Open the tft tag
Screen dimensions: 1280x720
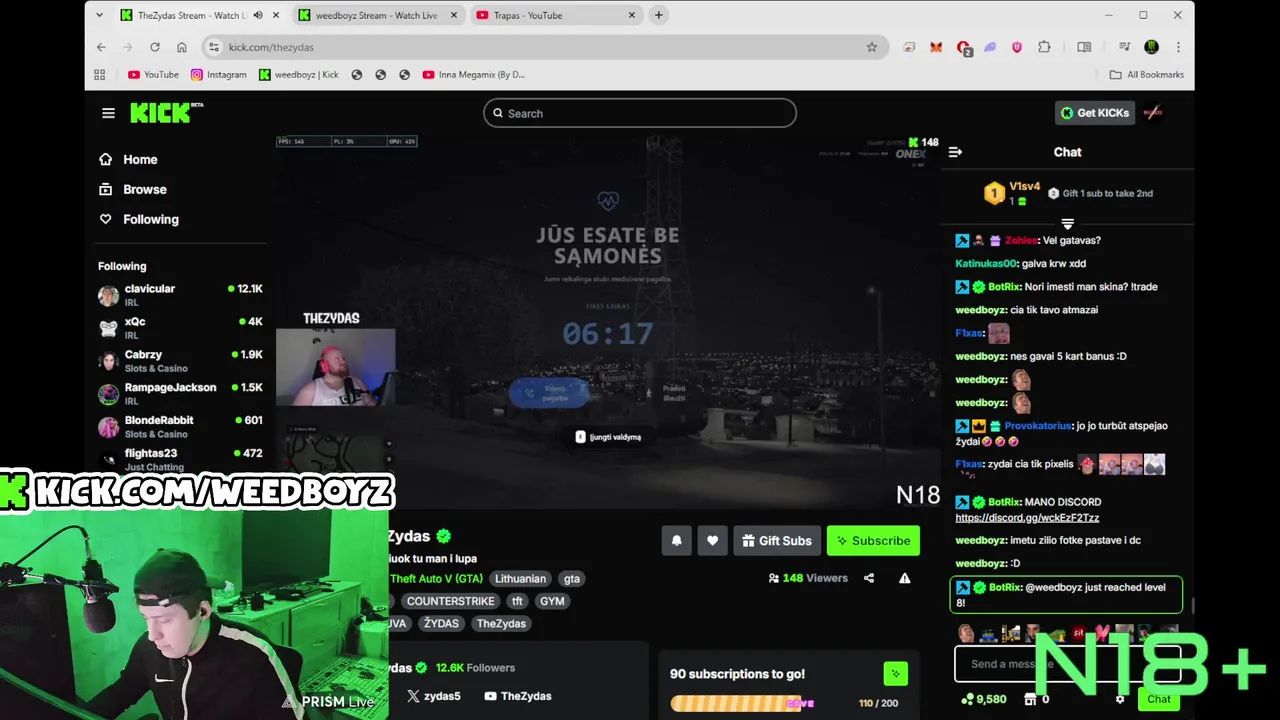tap(517, 601)
